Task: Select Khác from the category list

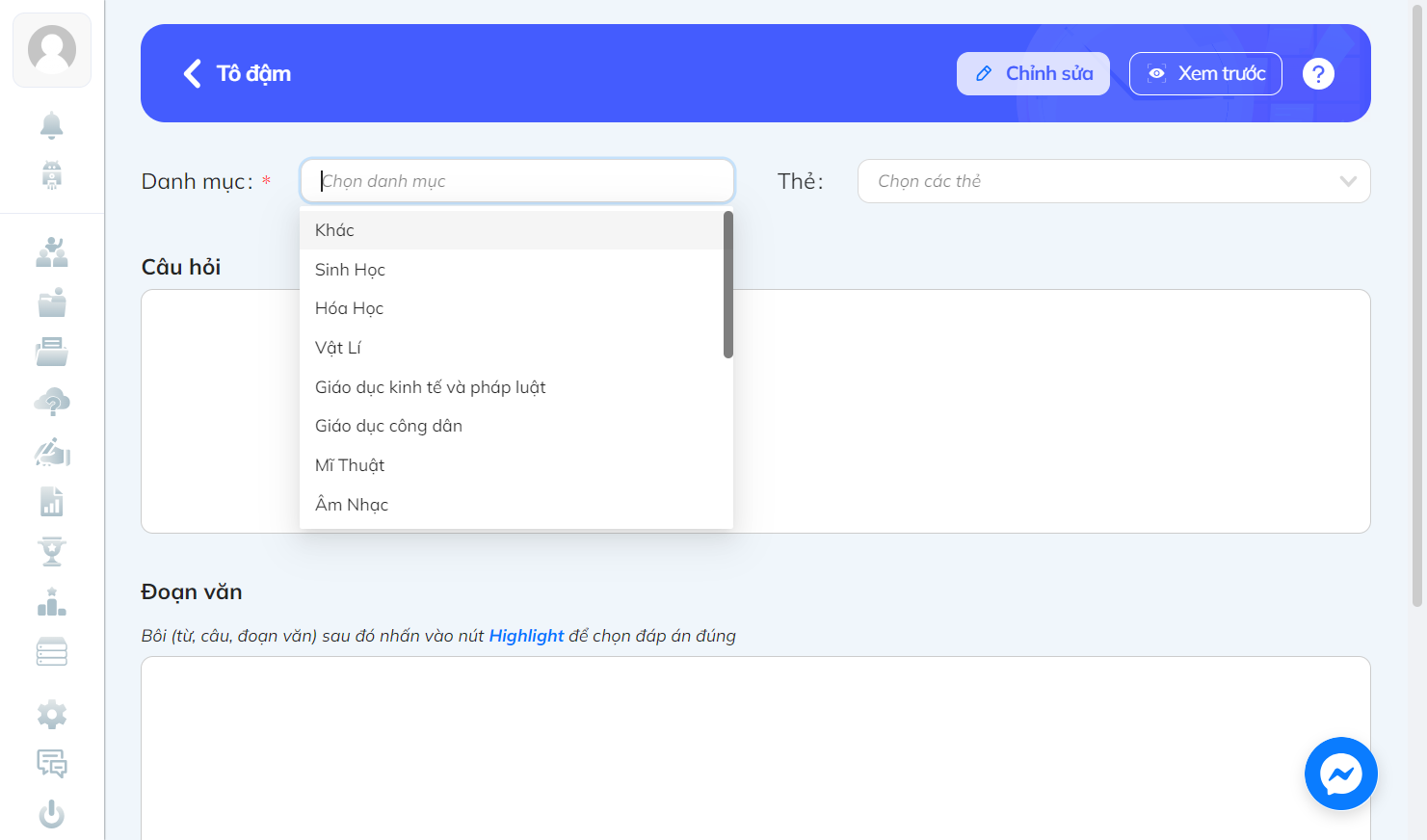Action: [x=512, y=230]
